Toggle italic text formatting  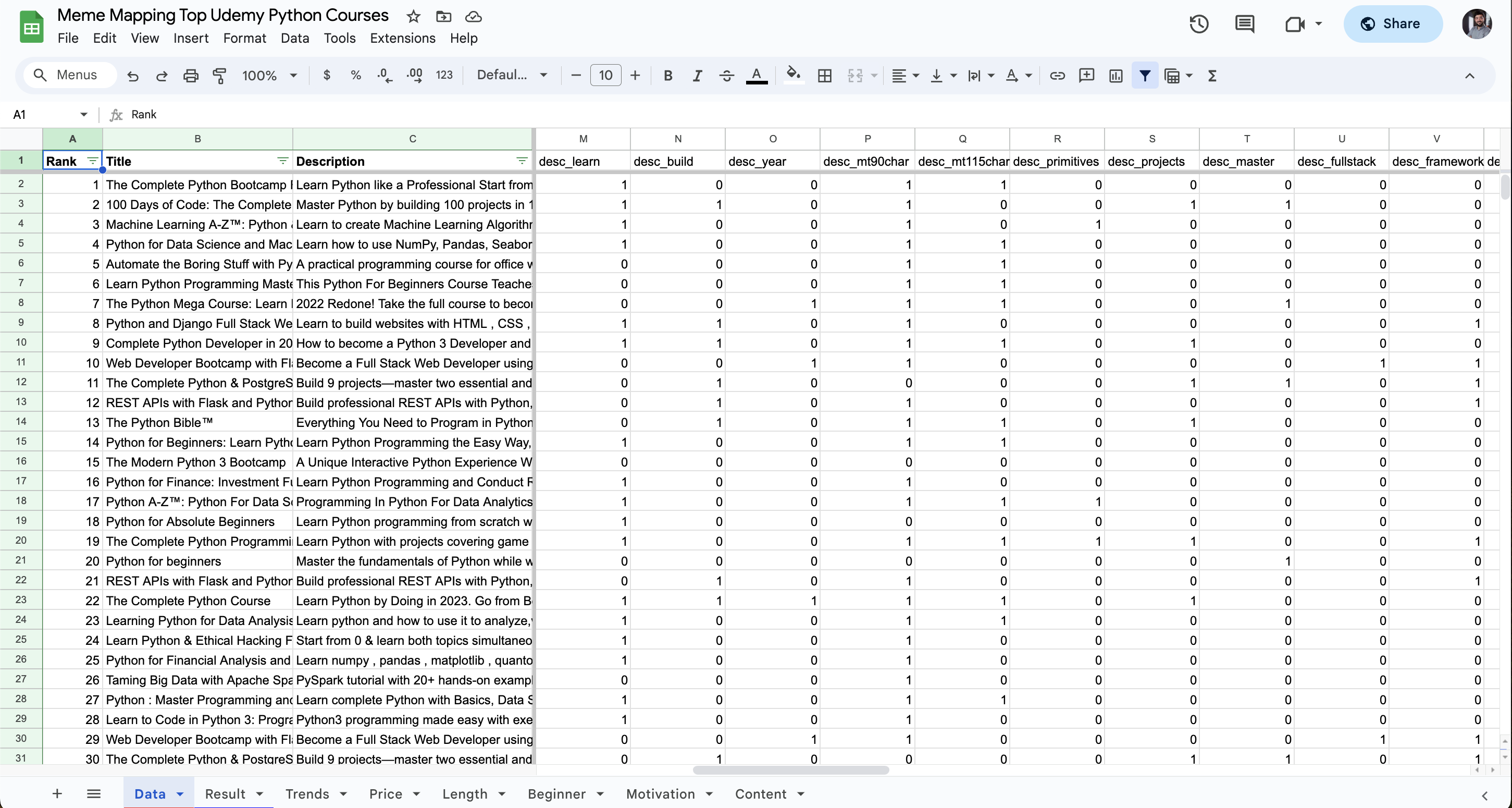(x=697, y=75)
